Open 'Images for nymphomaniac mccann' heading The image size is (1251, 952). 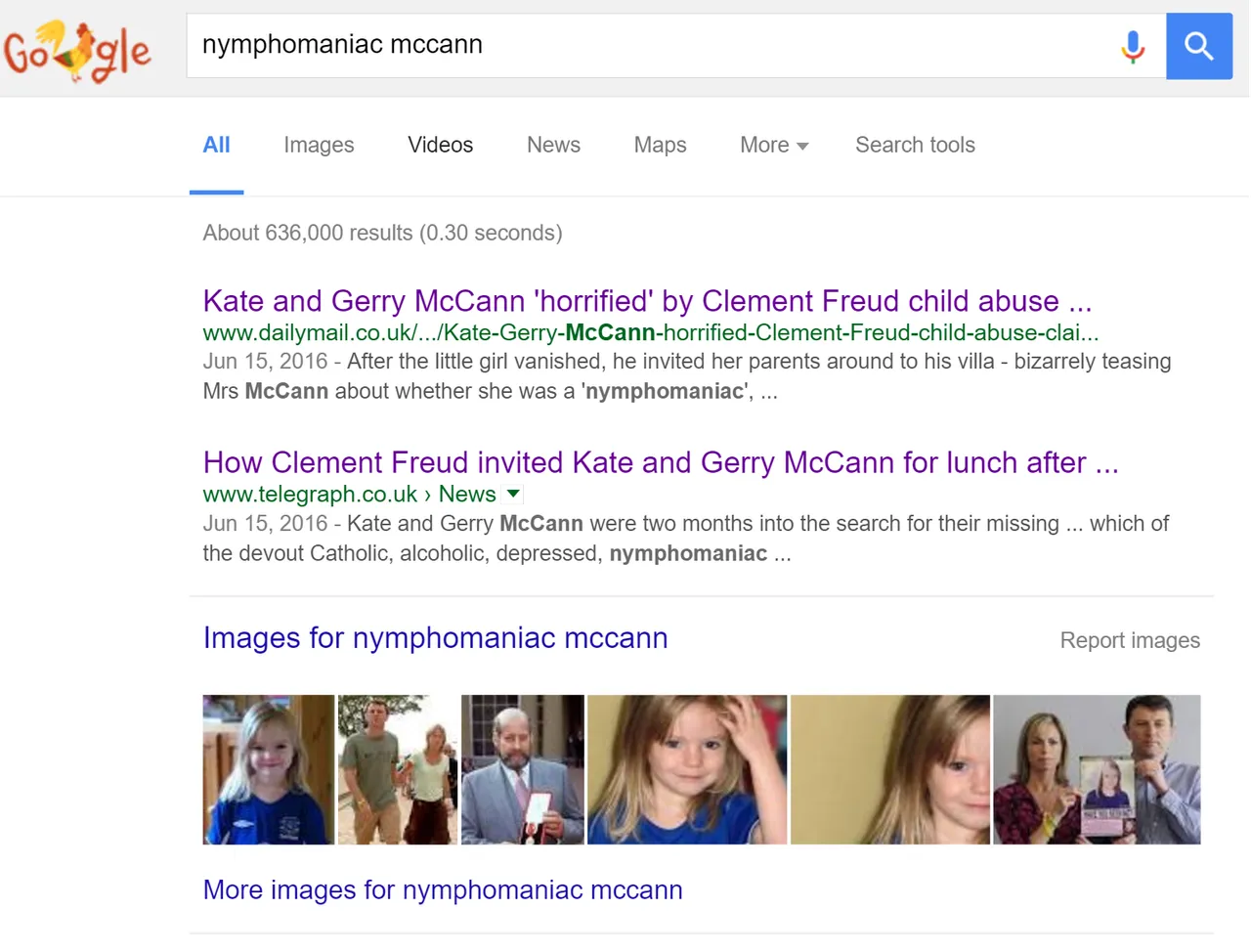435,637
